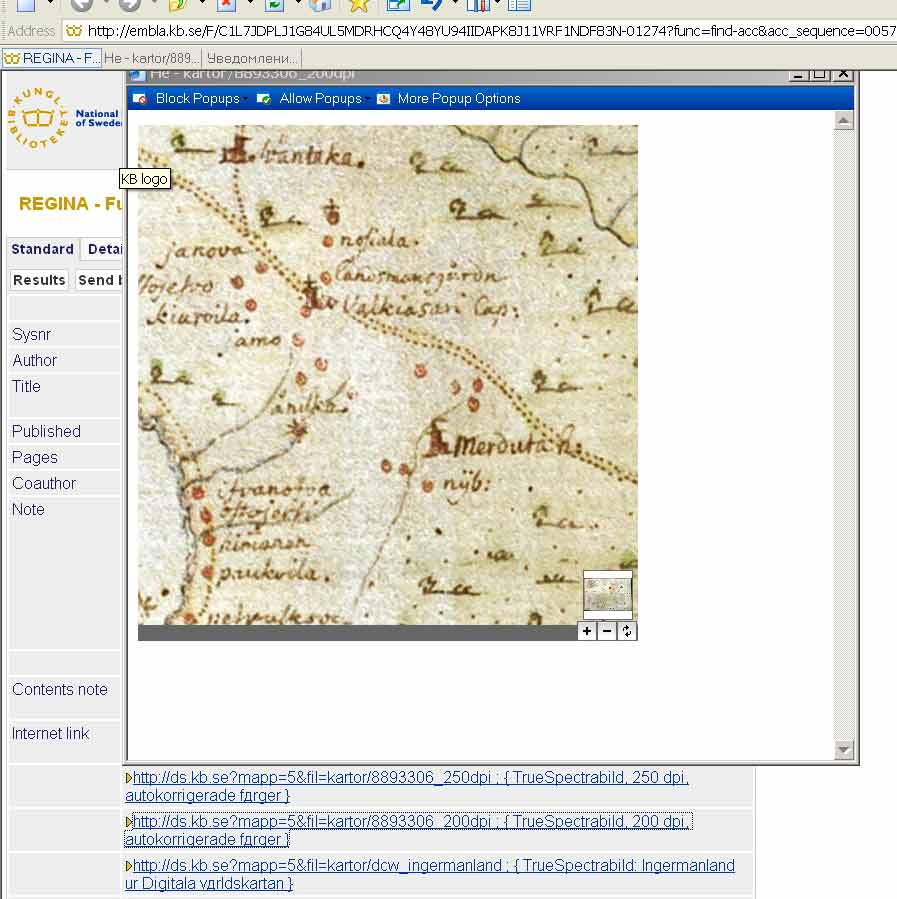
Task: Zoom in on the map with plus button
Action: pos(587,631)
